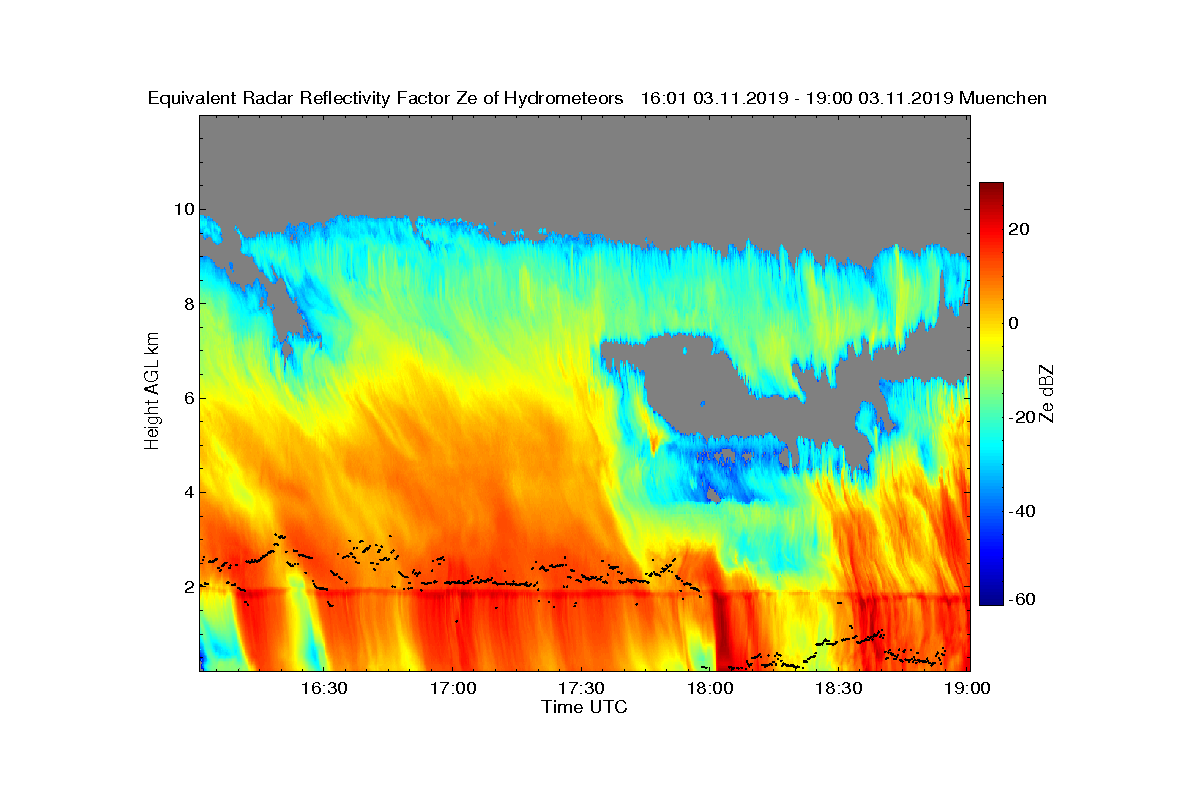Click the height tick label '10'
The width and height of the screenshot is (1200, 800).
[182, 209]
